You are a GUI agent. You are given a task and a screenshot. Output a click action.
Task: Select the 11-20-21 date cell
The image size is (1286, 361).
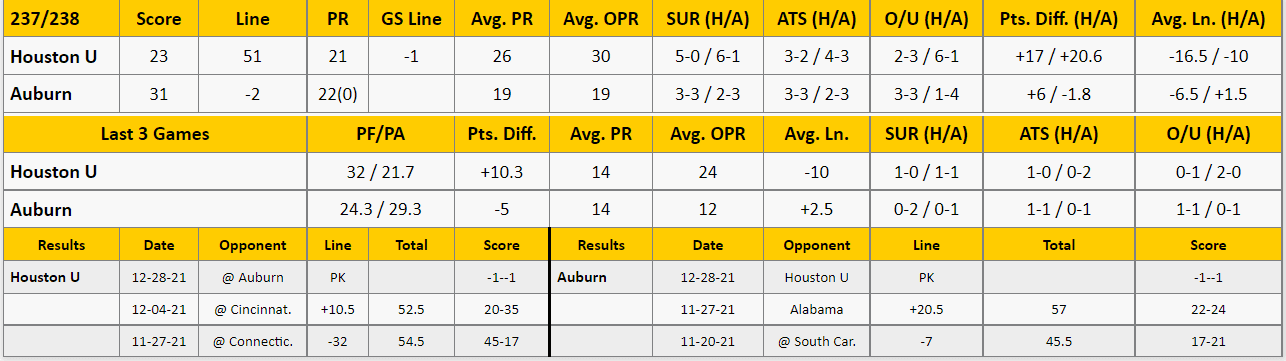click(x=708, y=342)
